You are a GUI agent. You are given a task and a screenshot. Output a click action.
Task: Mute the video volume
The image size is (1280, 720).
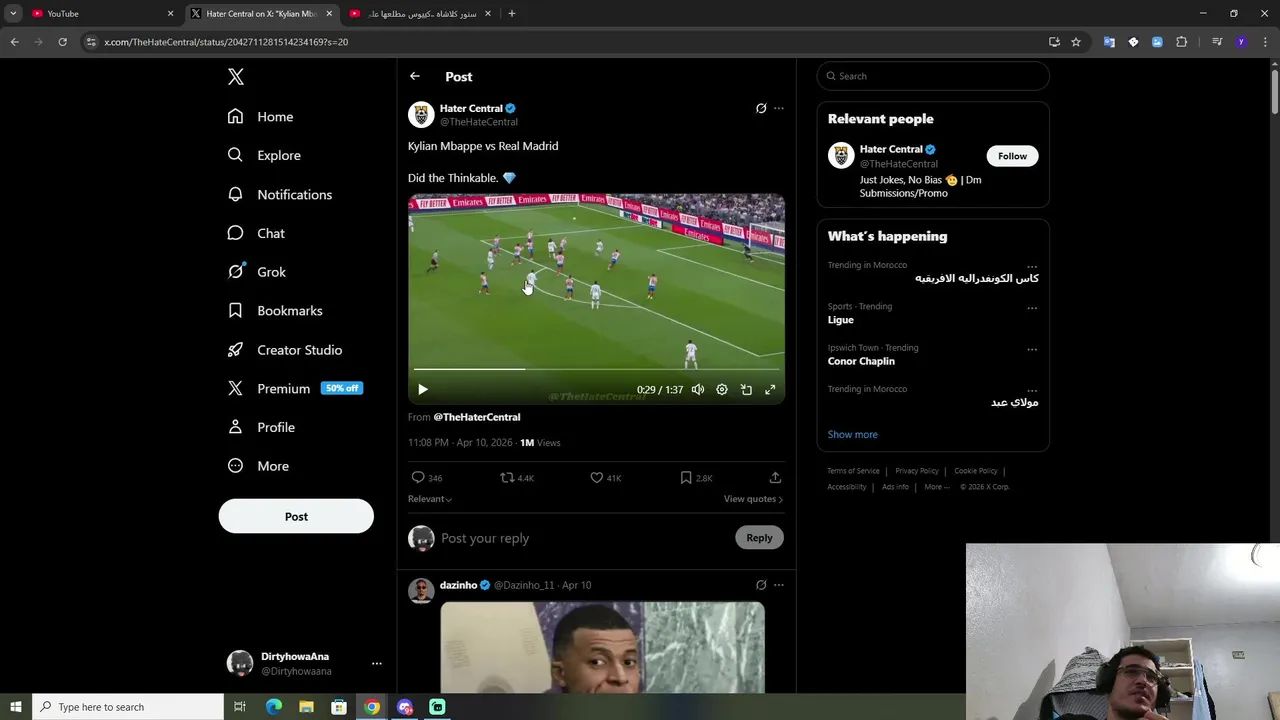click(698, 390)
